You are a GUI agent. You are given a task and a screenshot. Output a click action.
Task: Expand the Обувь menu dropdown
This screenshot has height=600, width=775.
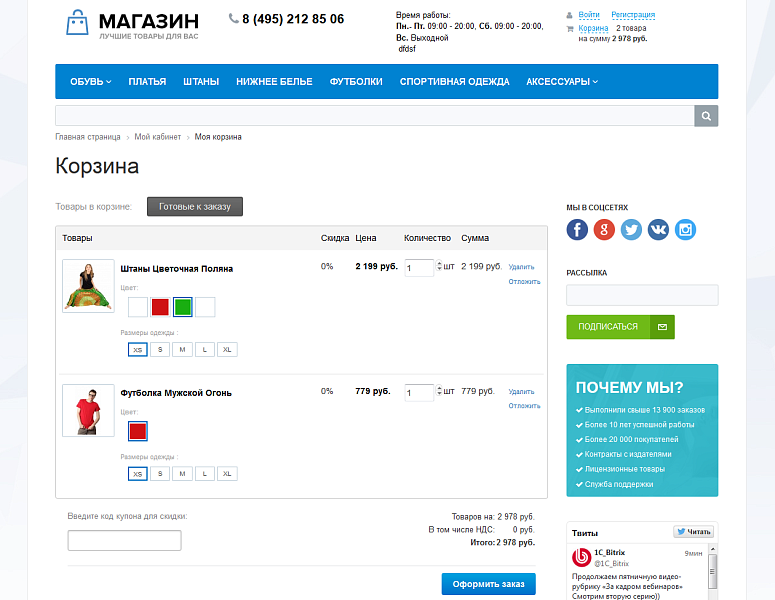pos(90,82)
